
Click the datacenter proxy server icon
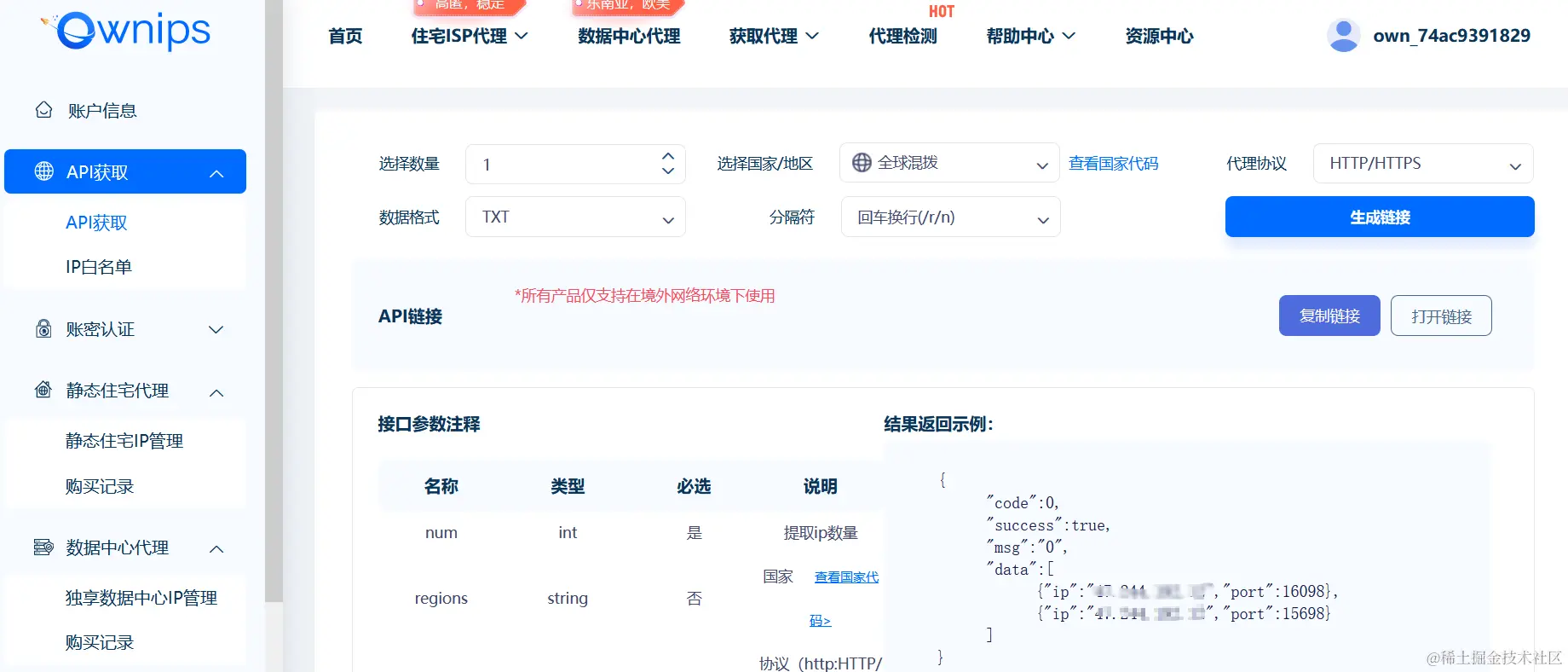click(x=43, y=547)
